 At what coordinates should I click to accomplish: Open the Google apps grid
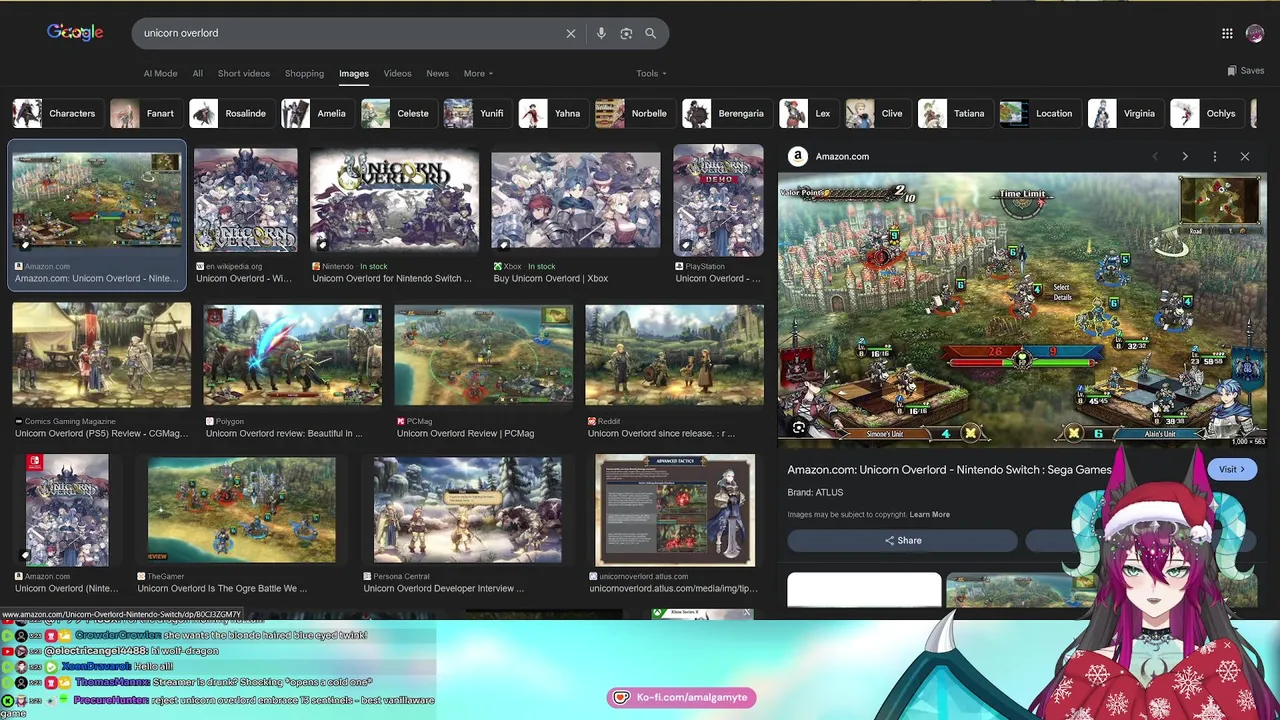(x=1227, y=34)
